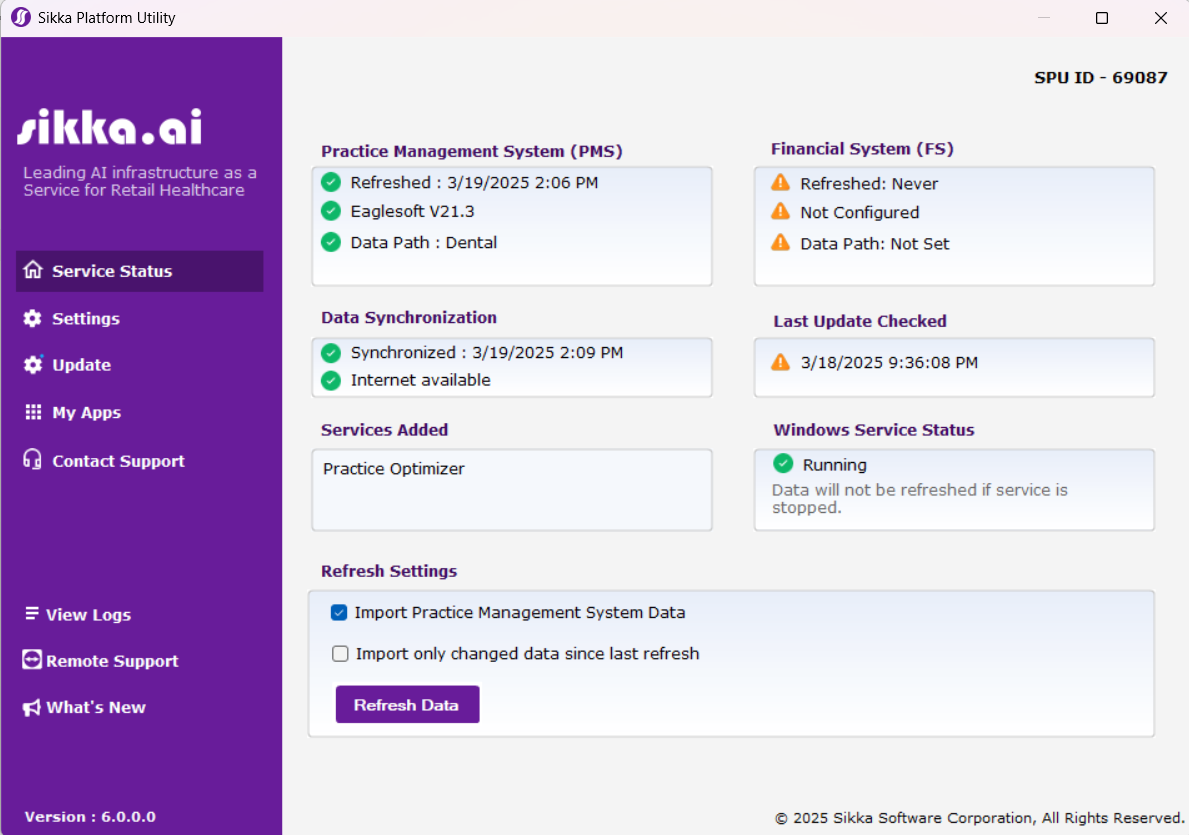Click the Practice Optimizer service entry
This screenshot has width=1189, height=835.
click(x=394, y=469)
